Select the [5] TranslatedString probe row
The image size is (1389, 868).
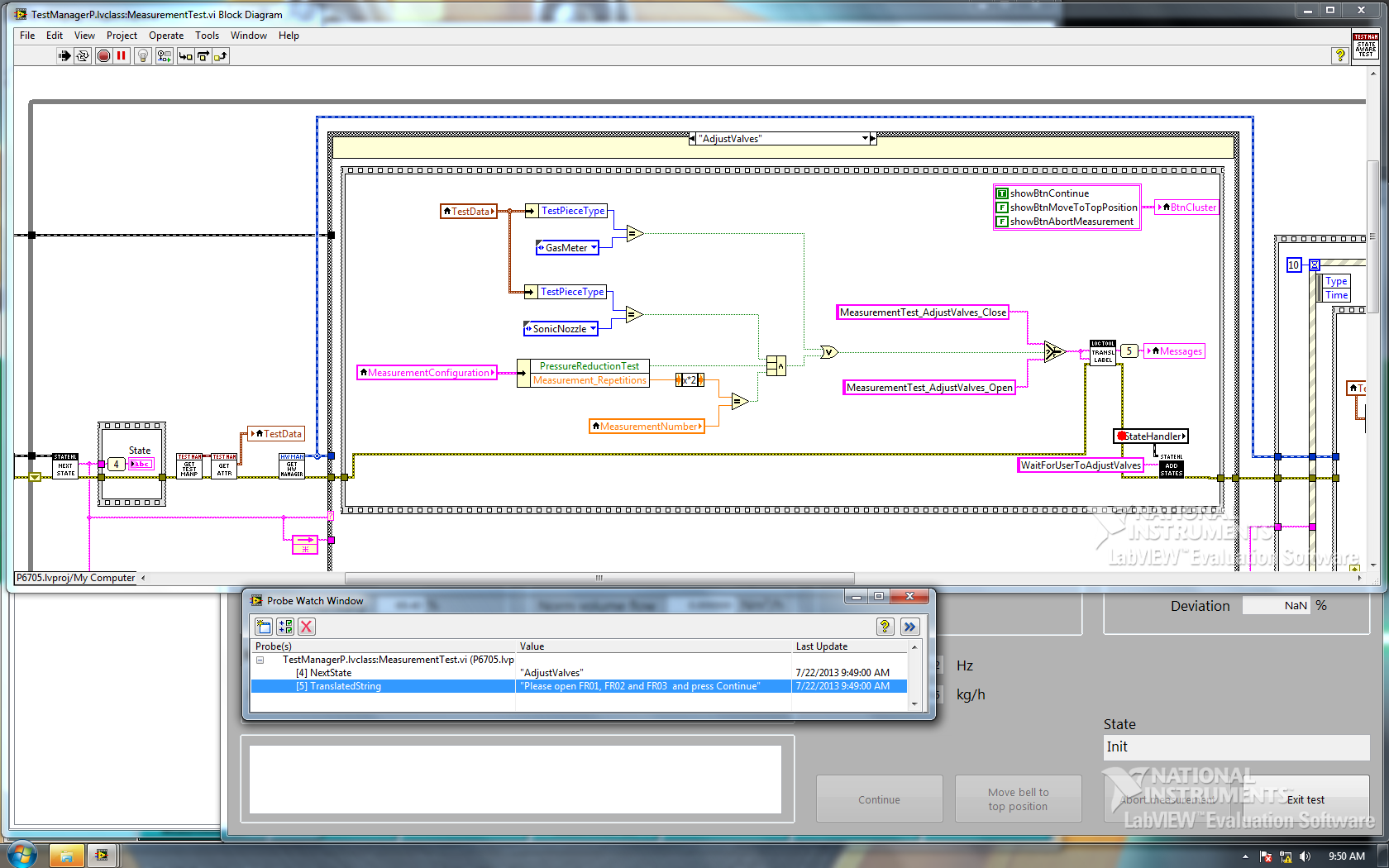coord(579,686)
